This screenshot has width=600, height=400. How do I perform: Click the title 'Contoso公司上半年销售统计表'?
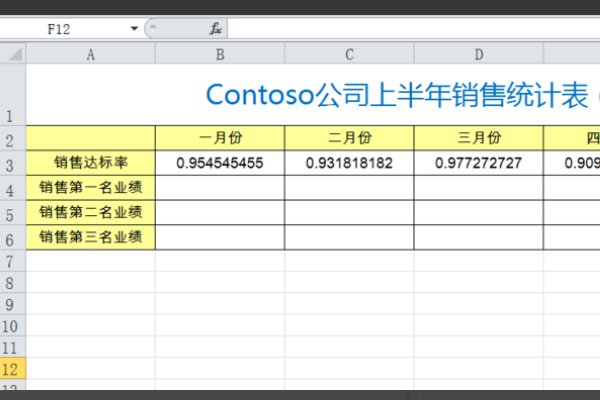[397, 95]
